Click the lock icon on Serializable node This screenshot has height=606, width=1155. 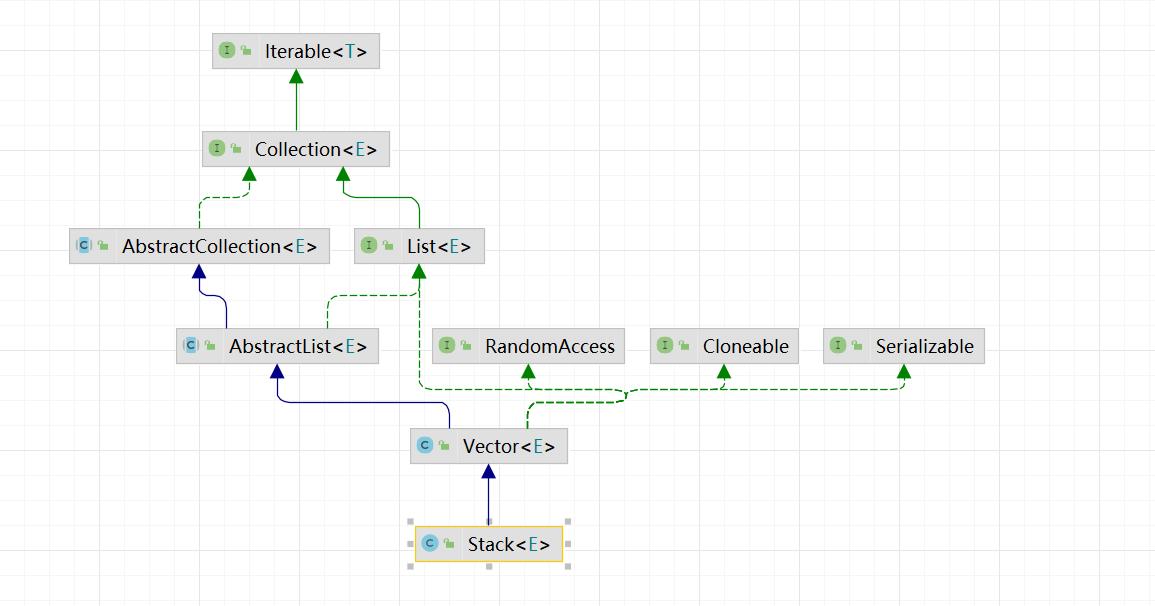857,345
